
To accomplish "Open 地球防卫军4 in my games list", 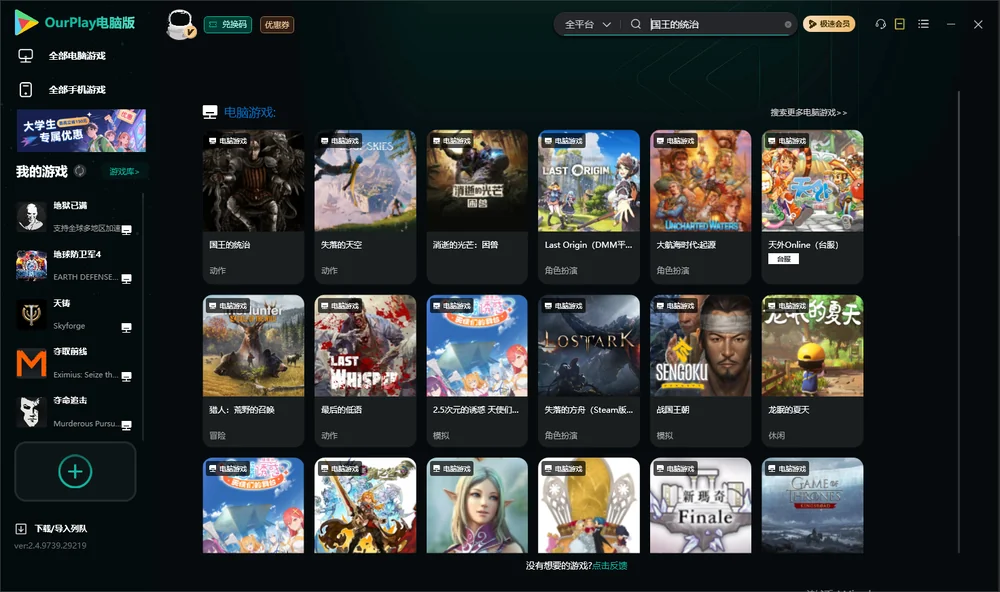I will point(75,265).
